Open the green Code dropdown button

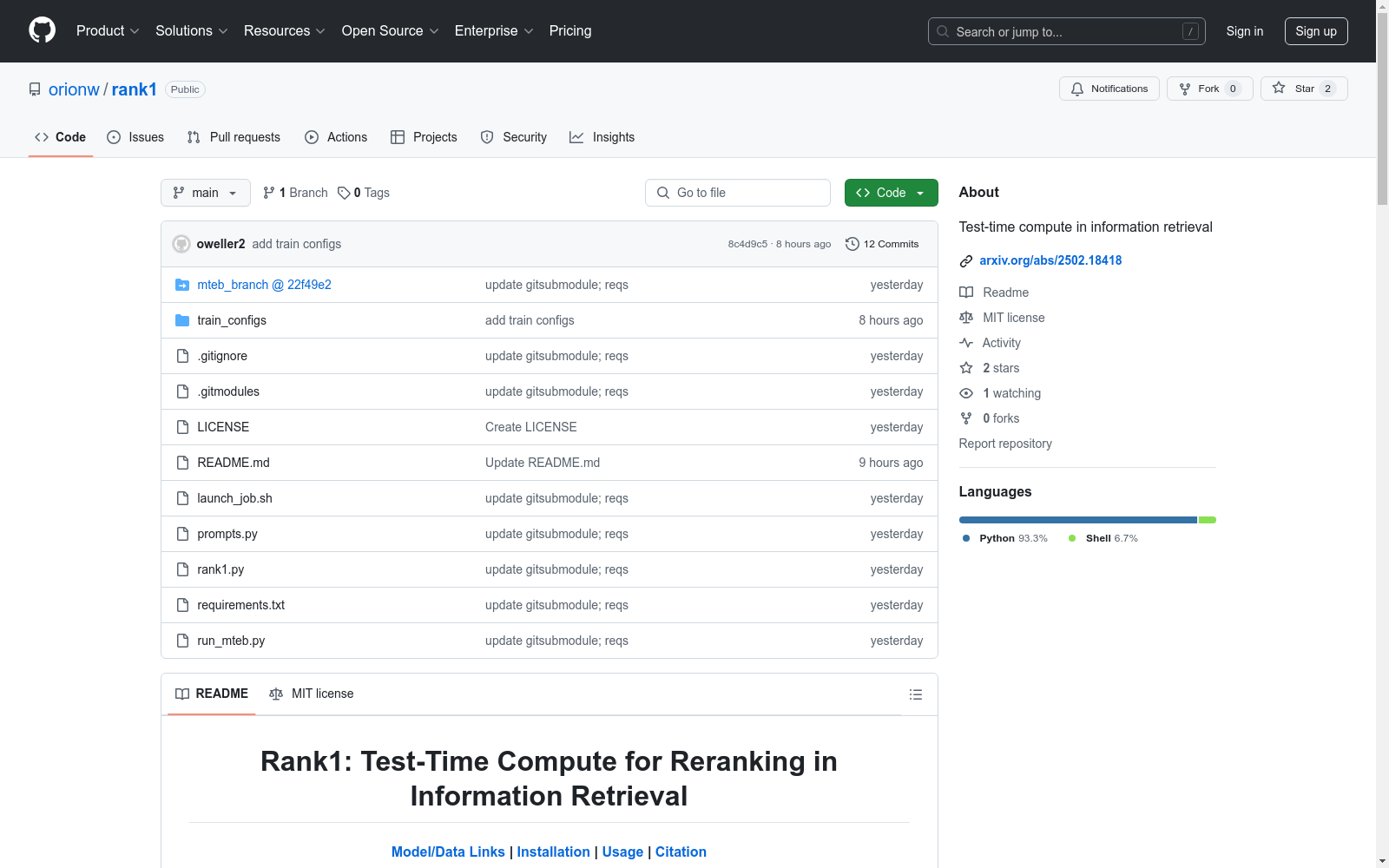[x=891, y=193]
